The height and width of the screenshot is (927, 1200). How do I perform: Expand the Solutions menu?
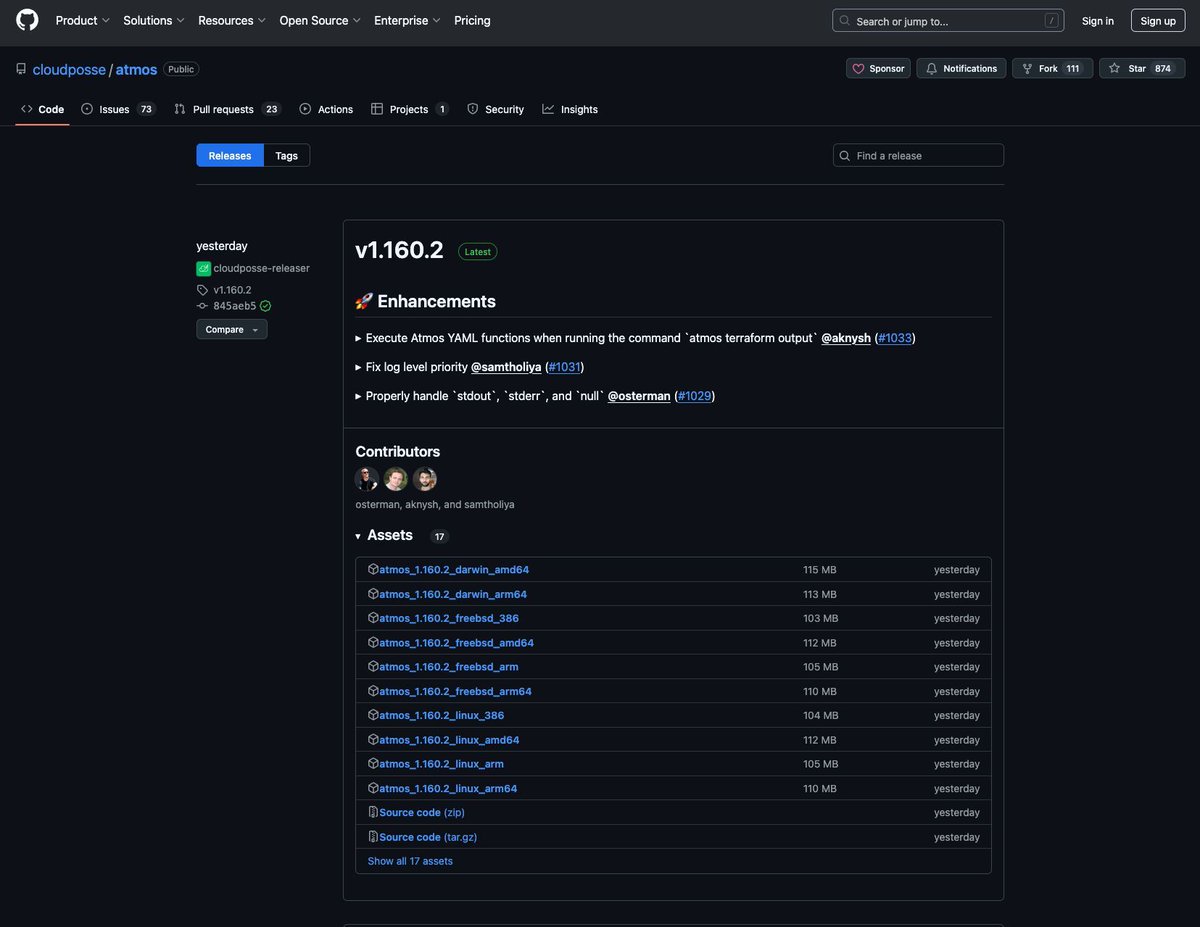click(154, 20)
